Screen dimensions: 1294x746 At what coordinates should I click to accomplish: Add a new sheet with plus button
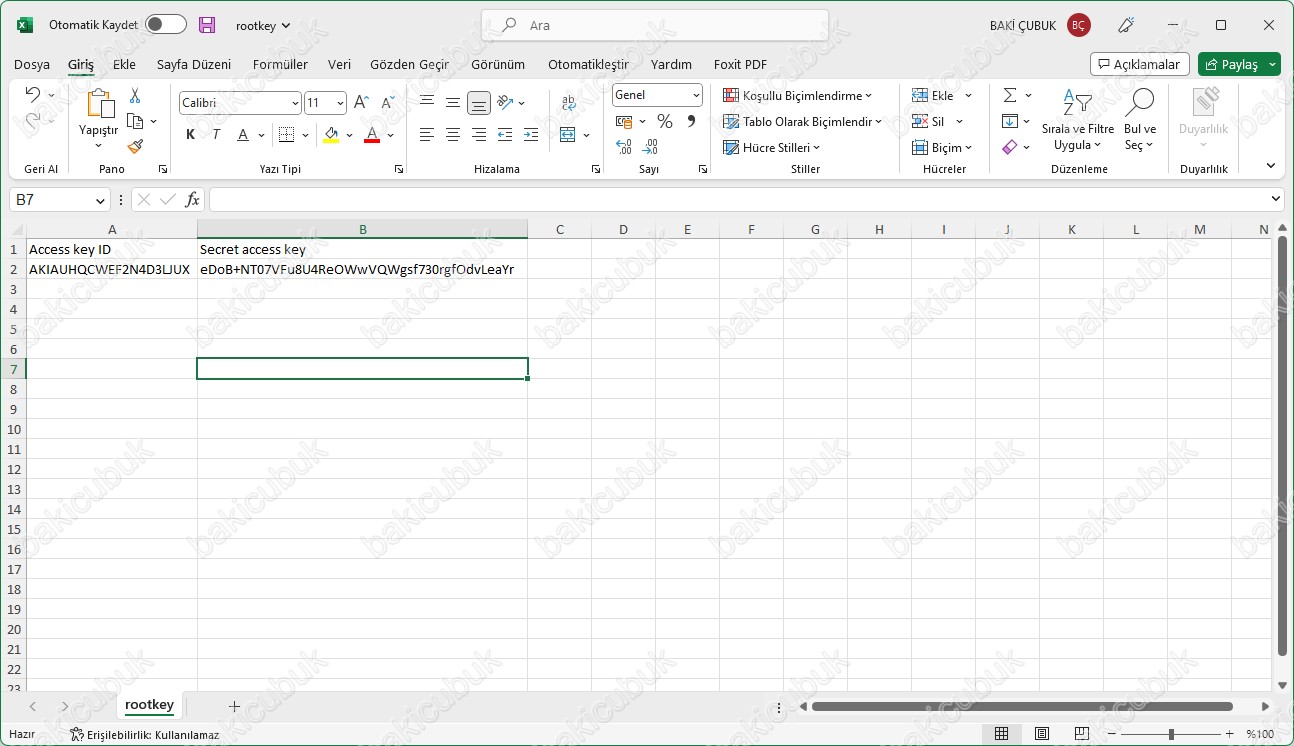pyautogui.click(x=234, y=706)
